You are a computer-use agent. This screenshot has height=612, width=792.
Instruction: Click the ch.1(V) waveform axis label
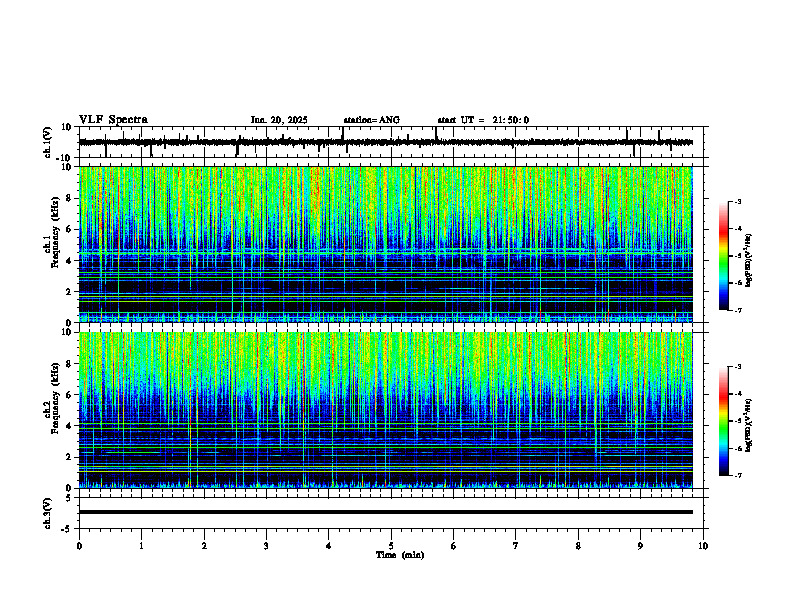click(x=47, y=142)
